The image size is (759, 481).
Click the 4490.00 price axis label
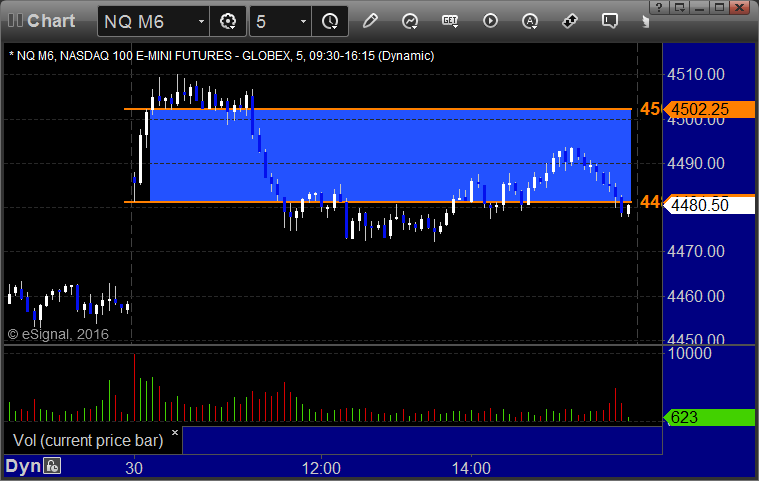(696, 164)
